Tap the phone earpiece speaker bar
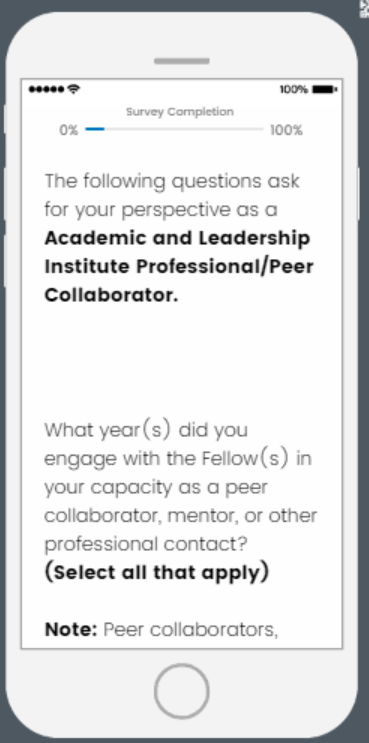Screen dimensions: 369x743 click(181, 61)
